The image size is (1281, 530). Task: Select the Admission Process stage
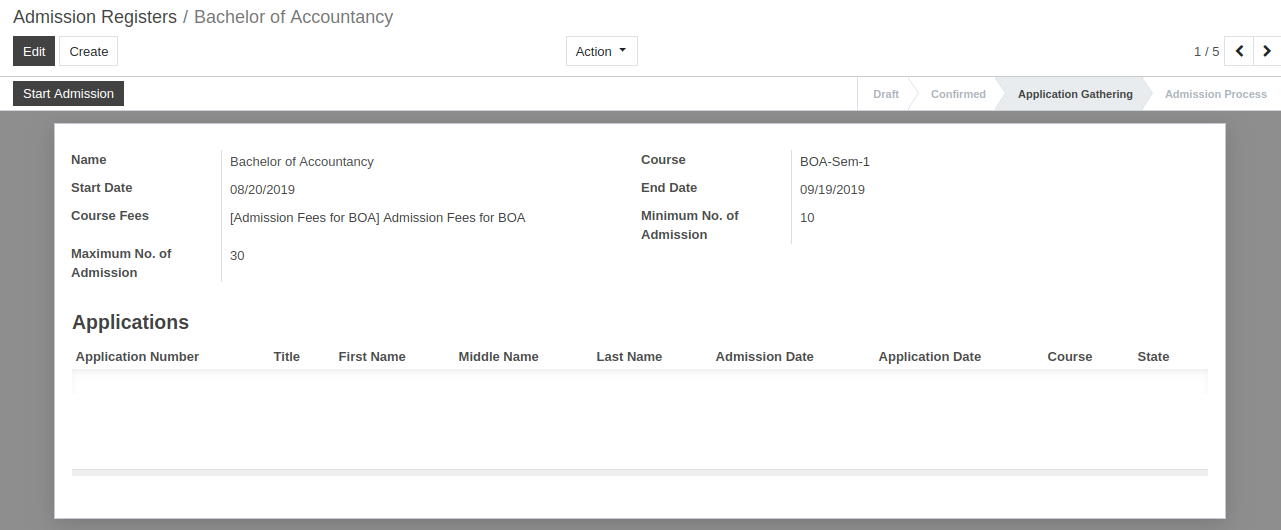pos(1216,94)
